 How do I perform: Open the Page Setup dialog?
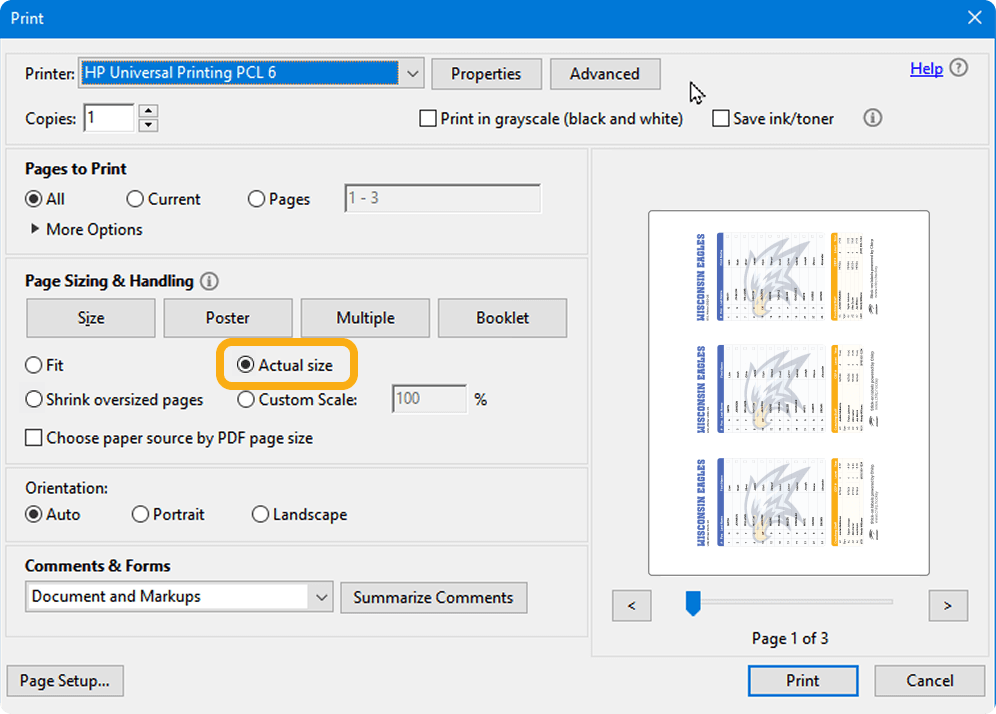65,680
